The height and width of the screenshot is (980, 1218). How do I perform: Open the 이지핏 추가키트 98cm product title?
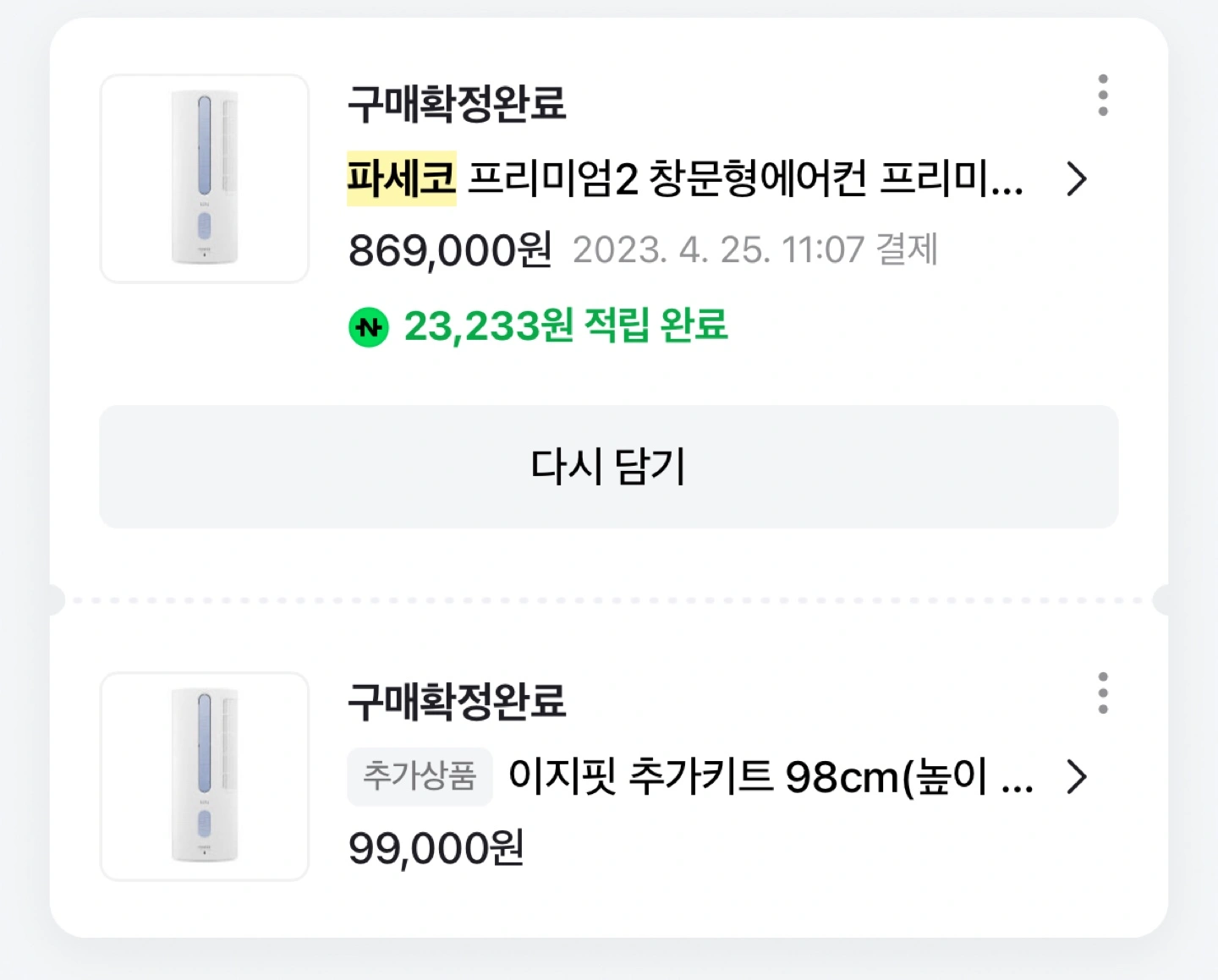pos(771,777)
